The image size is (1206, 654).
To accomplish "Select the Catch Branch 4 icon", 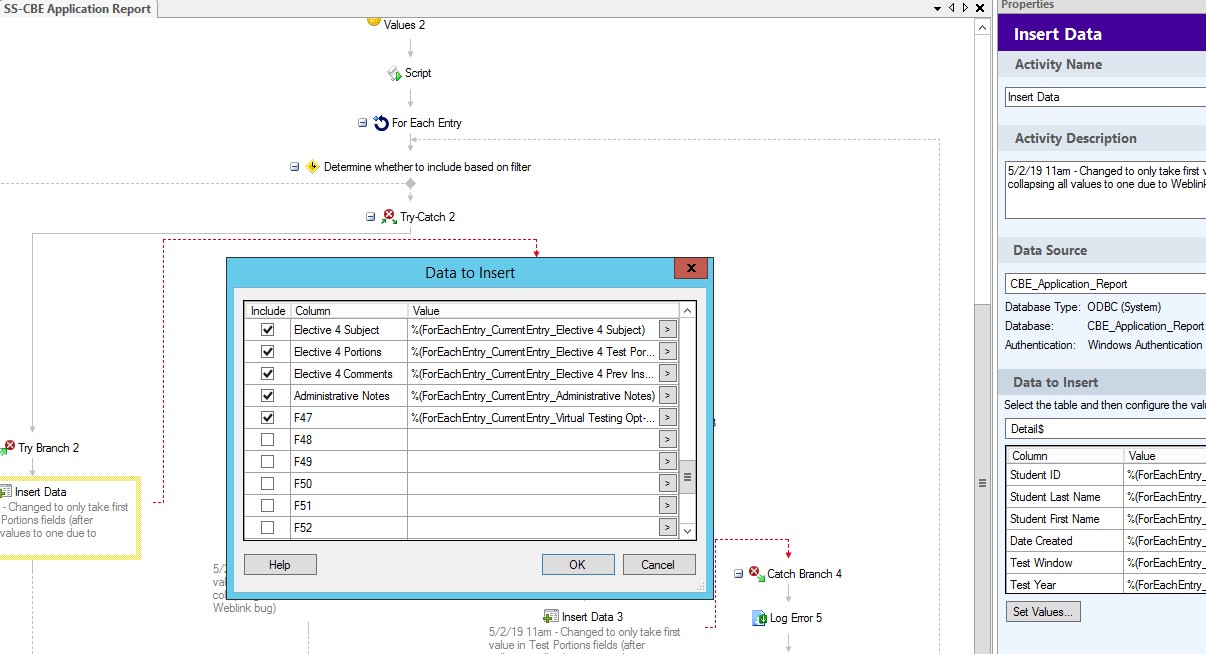I will tap(755, 574).
